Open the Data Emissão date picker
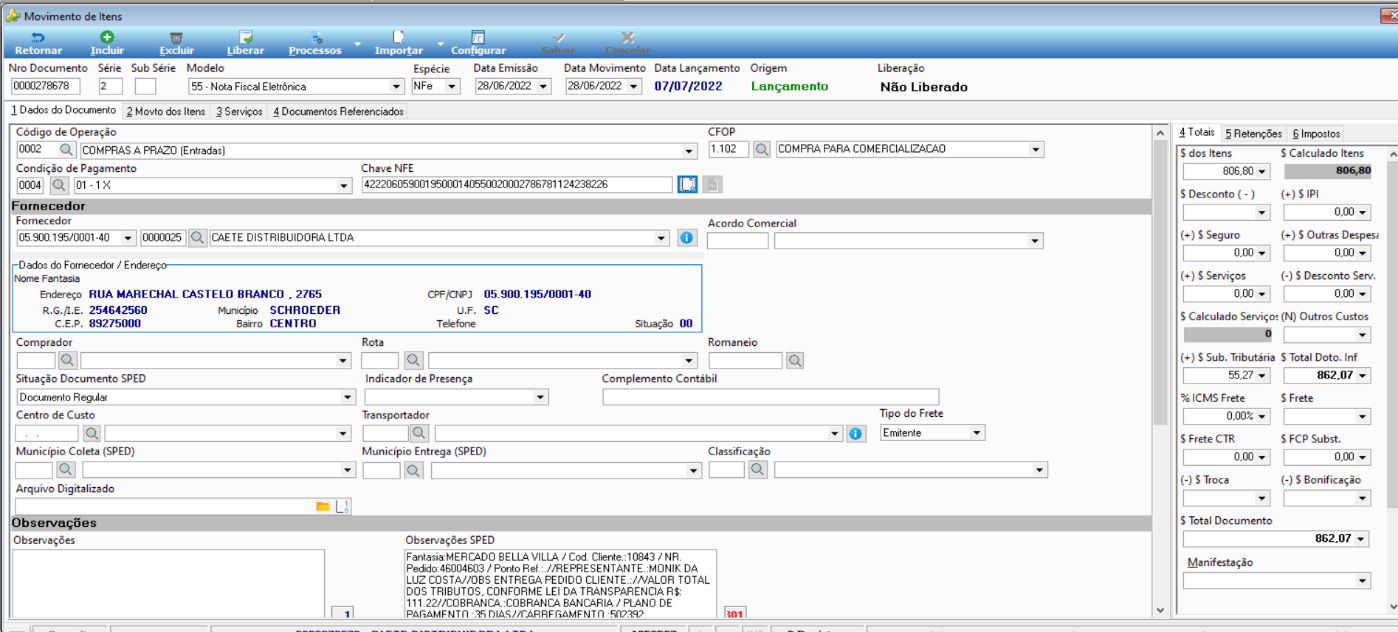 coord(543,87)
